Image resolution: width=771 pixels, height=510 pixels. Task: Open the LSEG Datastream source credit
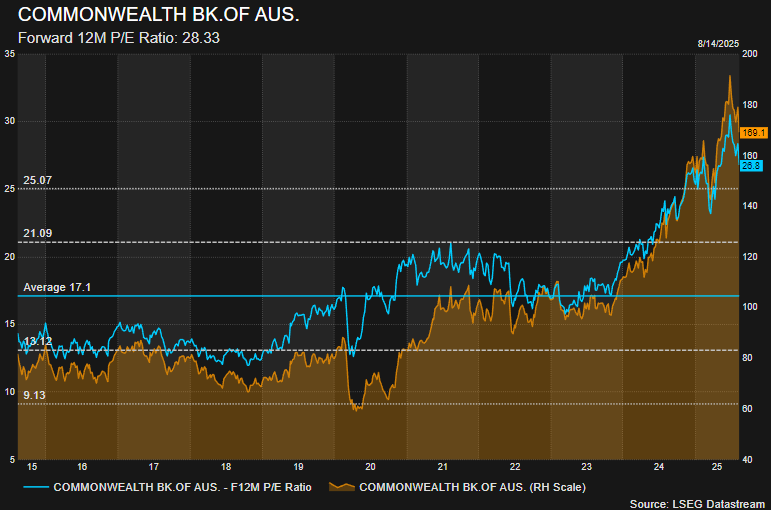pos(696,503)
